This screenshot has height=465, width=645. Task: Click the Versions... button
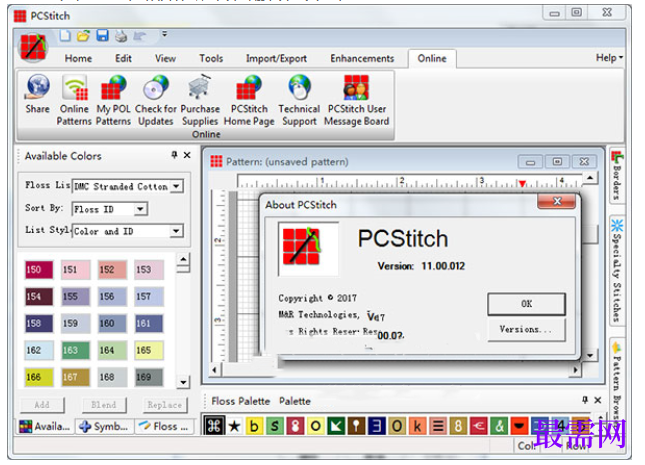[x=527, y=329]
